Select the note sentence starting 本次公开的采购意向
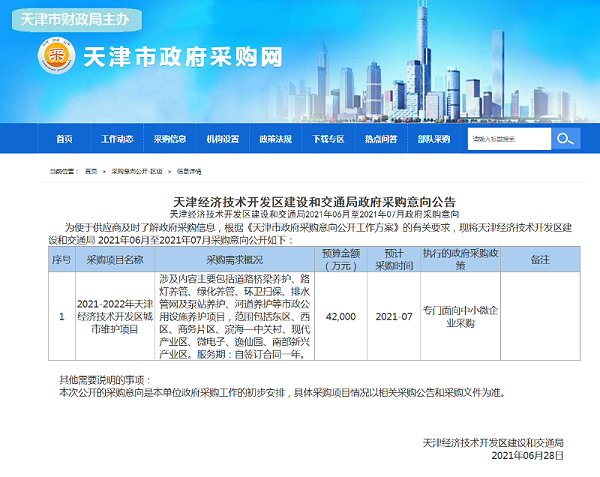600x477 pixels. (x=283, y=392)
